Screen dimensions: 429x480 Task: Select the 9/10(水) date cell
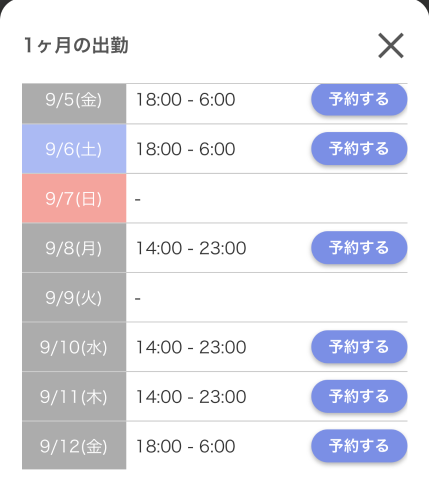(74, 347)
